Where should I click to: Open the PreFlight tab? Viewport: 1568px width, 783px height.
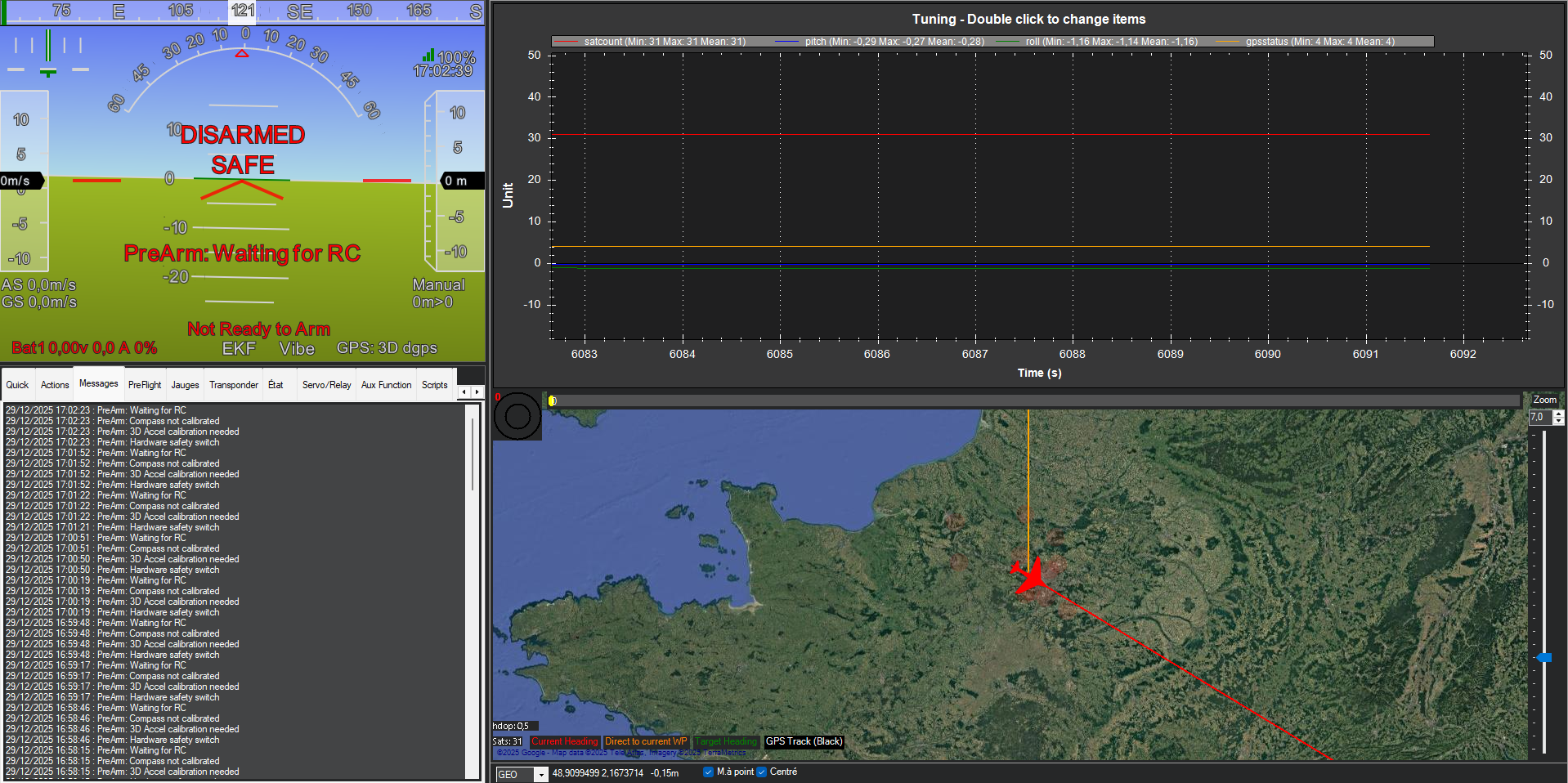[x=145, y=385]
